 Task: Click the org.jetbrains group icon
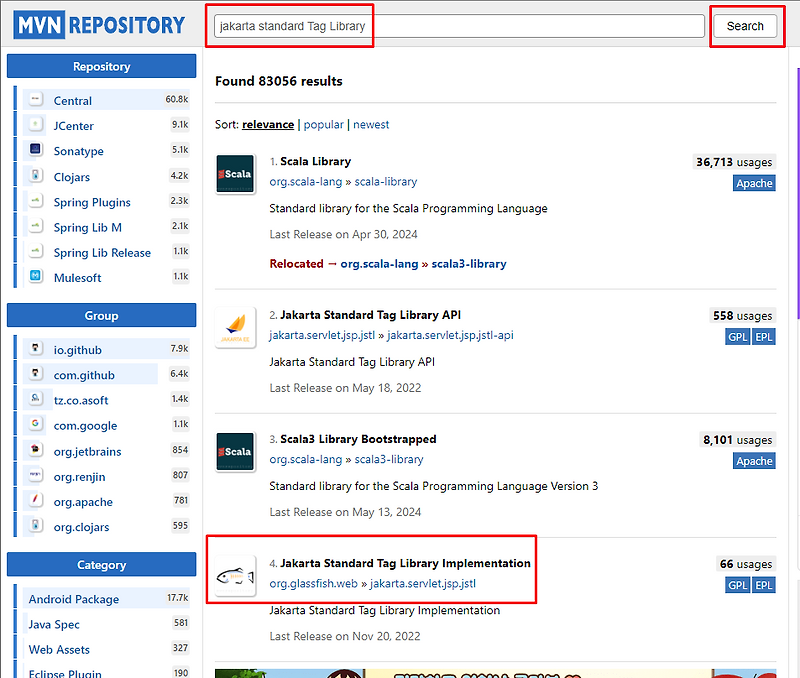[x=35, y=450]
